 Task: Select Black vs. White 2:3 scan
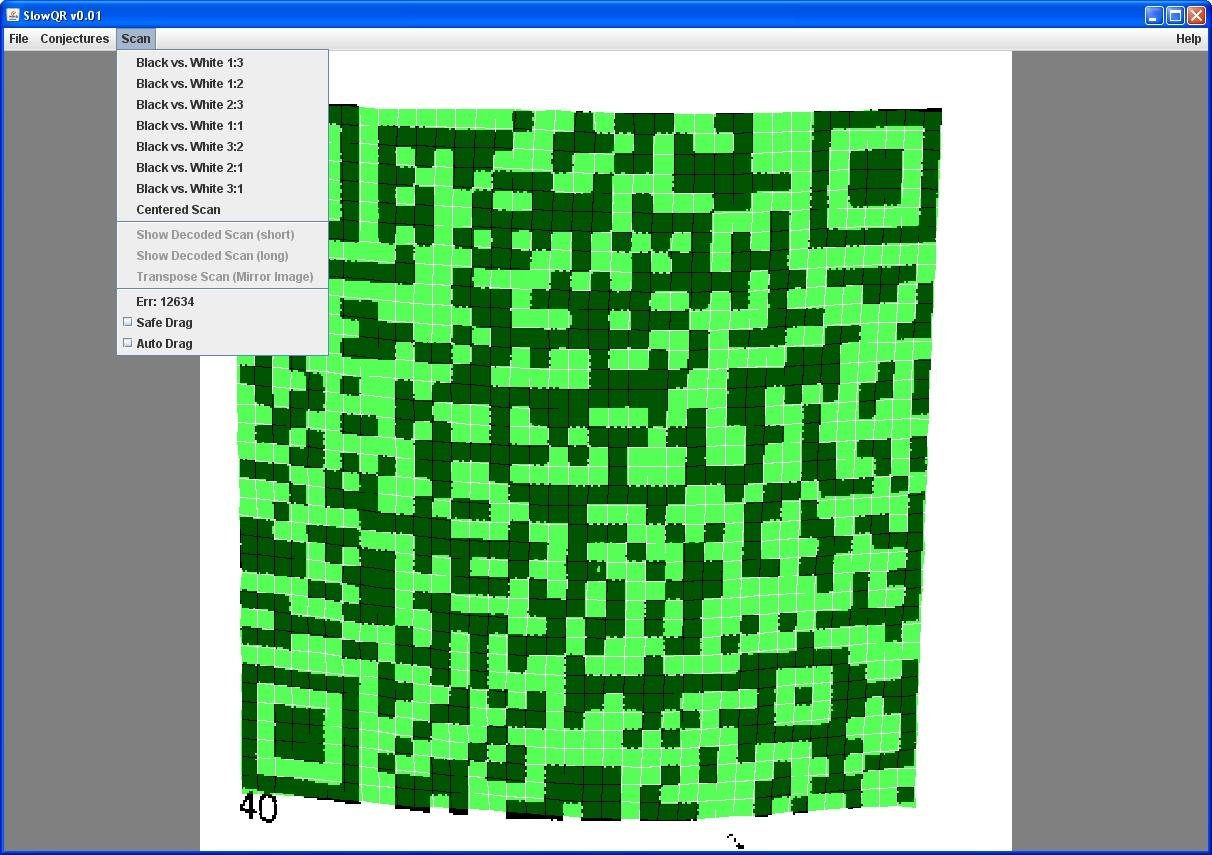pos(223,105)
